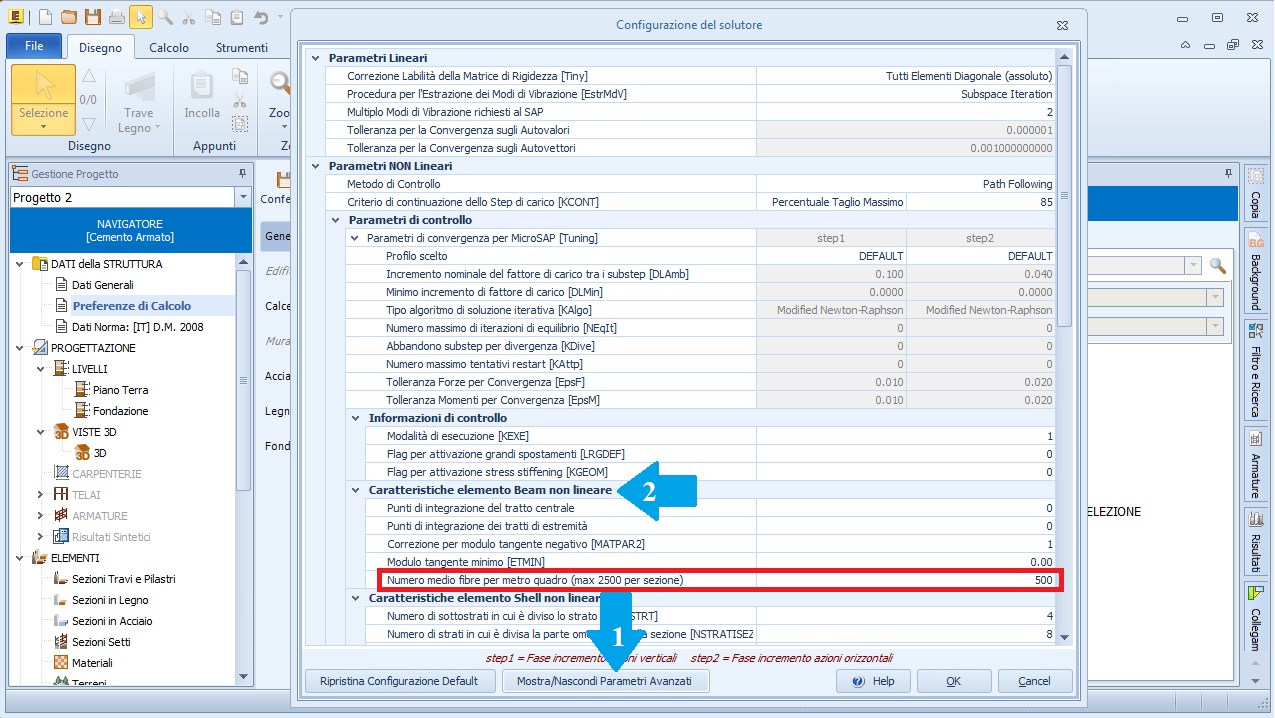Open the Progetto 2 dropdown
Screen dimensions: 1275x718
coord(243,198)
